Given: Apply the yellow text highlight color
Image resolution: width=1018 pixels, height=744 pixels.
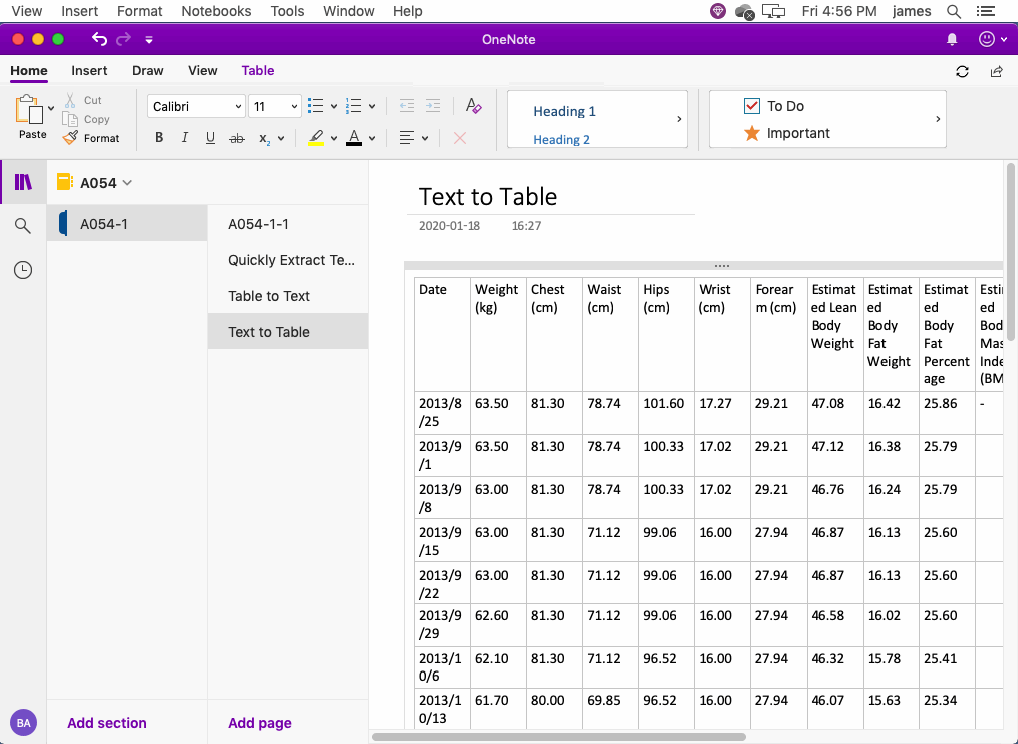Looking at the screenshot, I should click(x=316, y=138).
